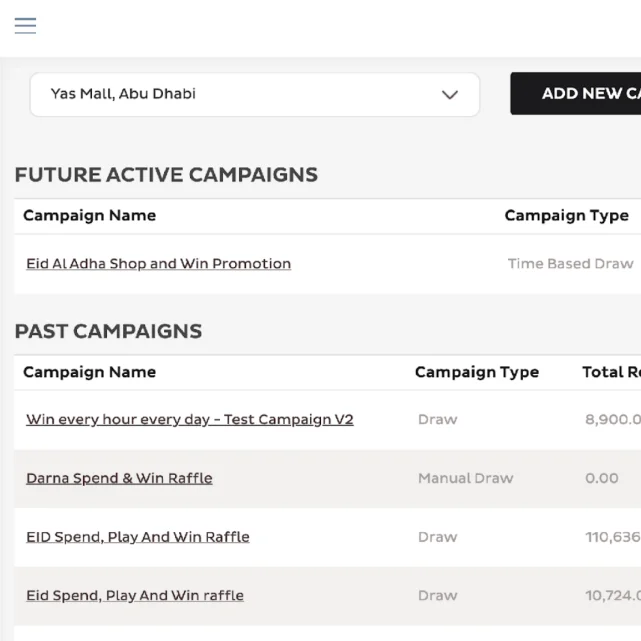The image size is (641, 641).
Task: Click the Future Active Campaigns heading
Action: 166,175
